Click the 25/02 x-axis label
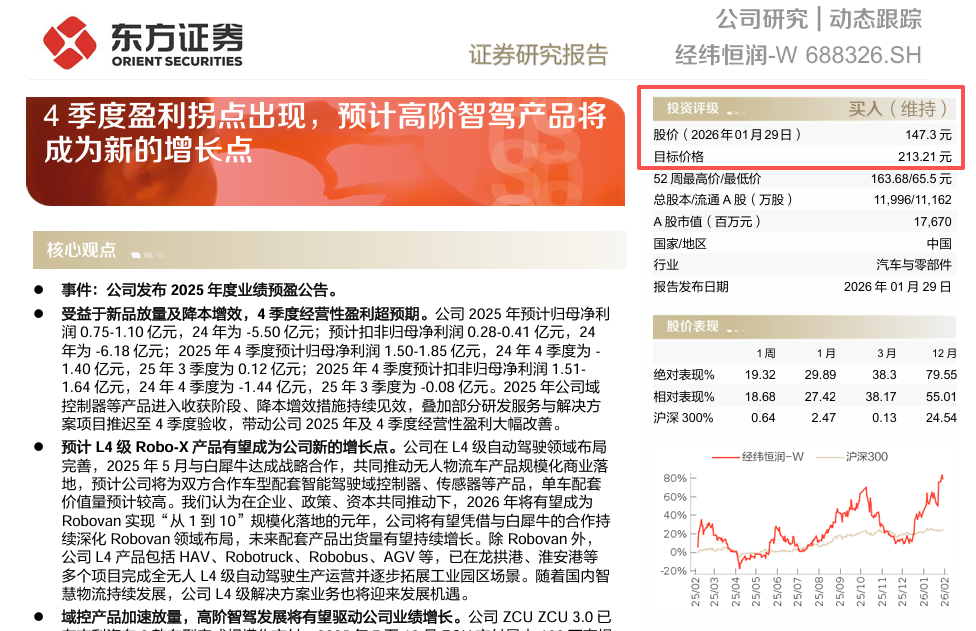 pyautogui.click(x=695, y=591)
